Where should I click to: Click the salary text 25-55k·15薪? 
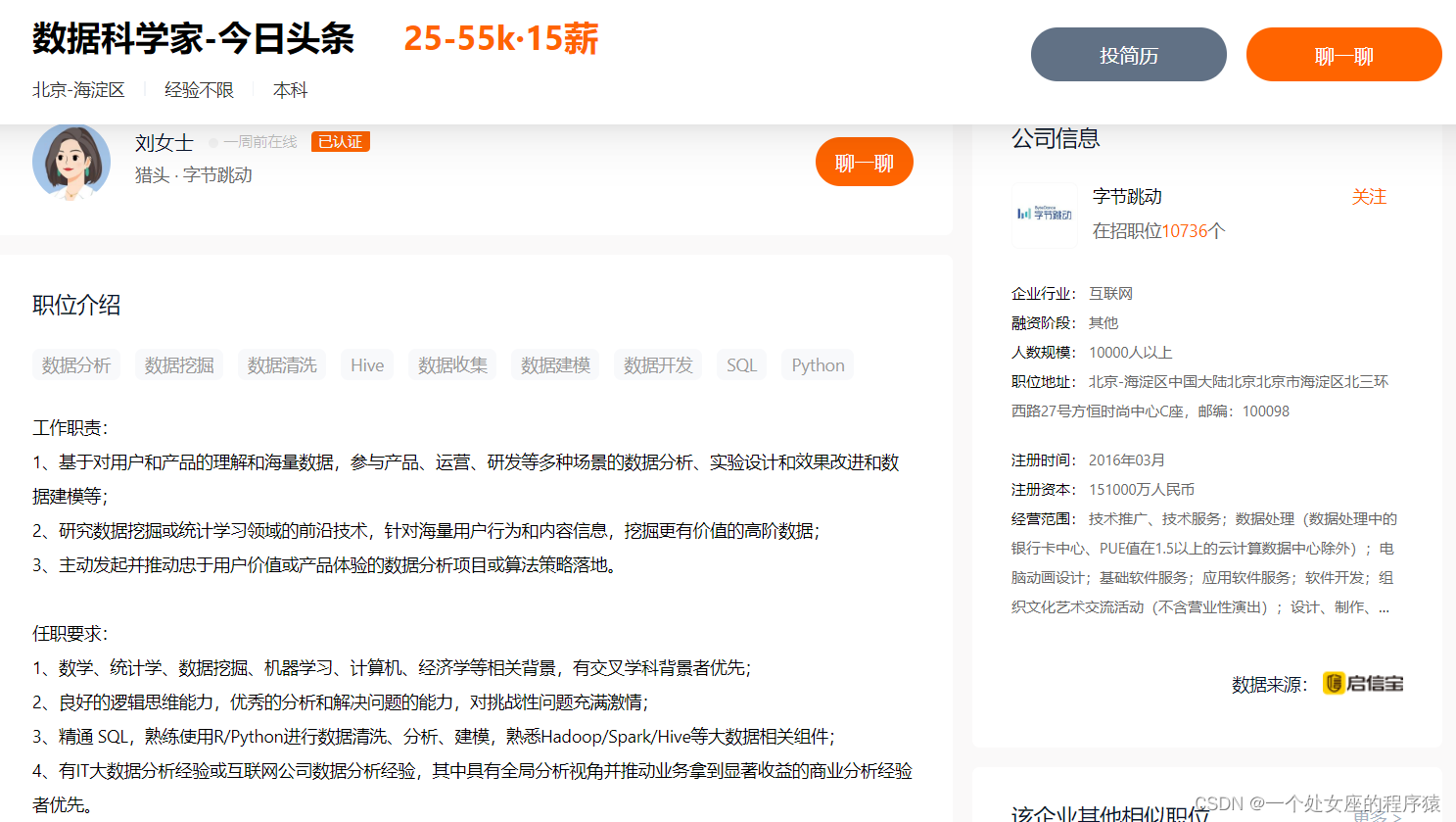[x=500, y=39]
